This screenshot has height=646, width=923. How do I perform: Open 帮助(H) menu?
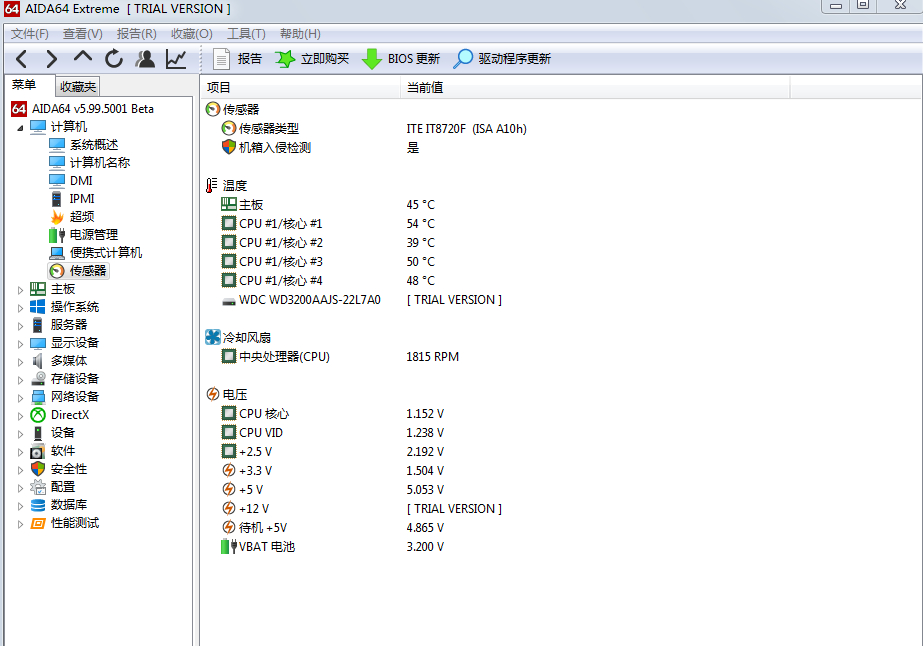(x=300, y=34)
